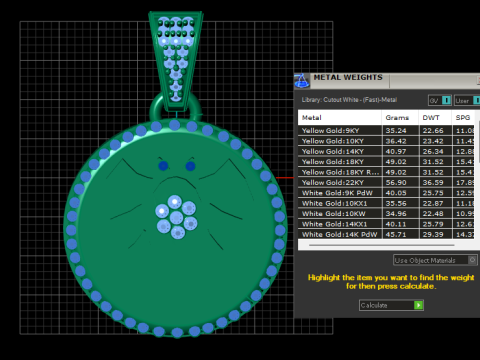Toggle the User switch
480x360 pixels.
click(467, 100)
